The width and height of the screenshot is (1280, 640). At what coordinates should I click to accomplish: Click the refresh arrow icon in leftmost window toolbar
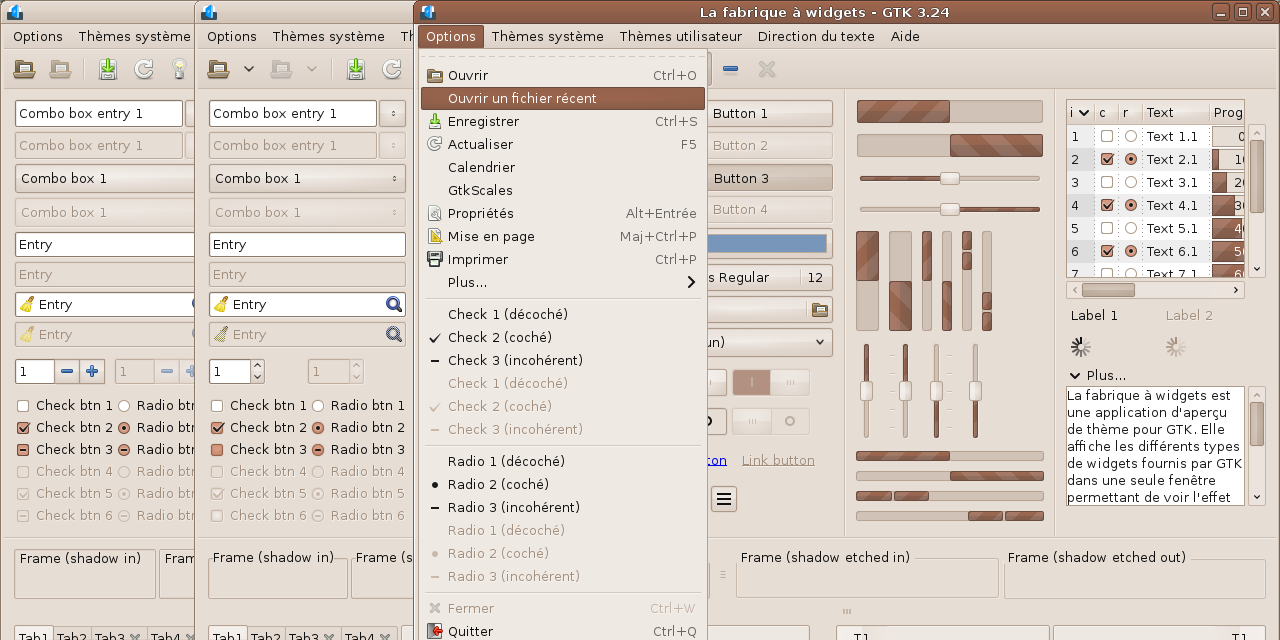coord(144,69)
